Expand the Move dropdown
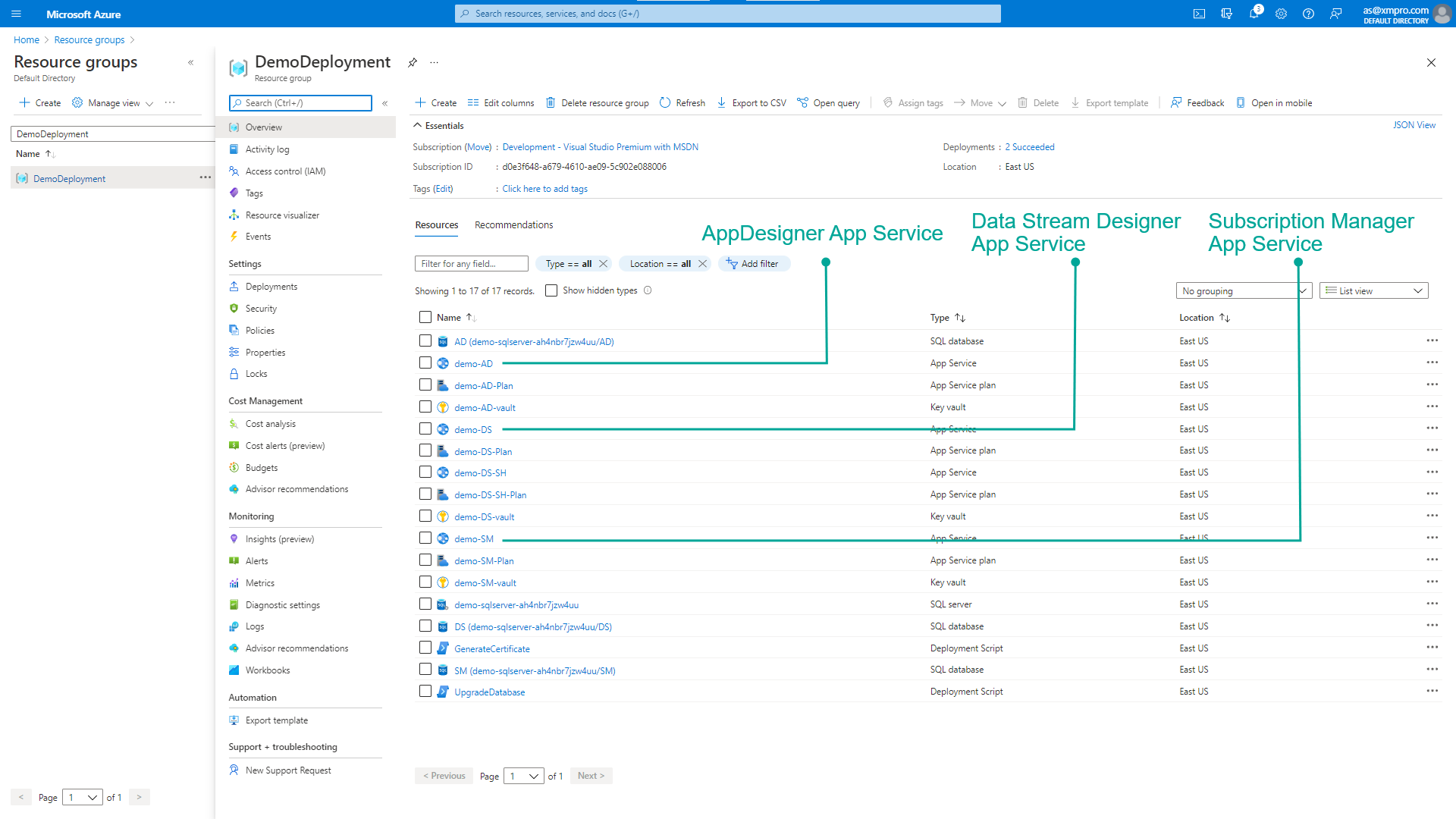 980,103
